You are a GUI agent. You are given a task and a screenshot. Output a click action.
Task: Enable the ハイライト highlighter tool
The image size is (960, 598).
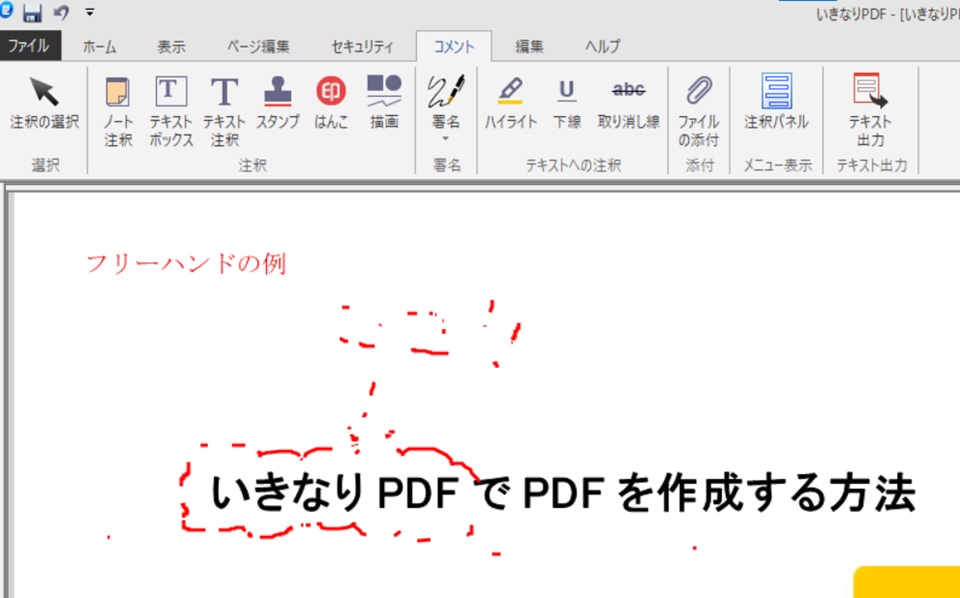click(x=511, y=104)
